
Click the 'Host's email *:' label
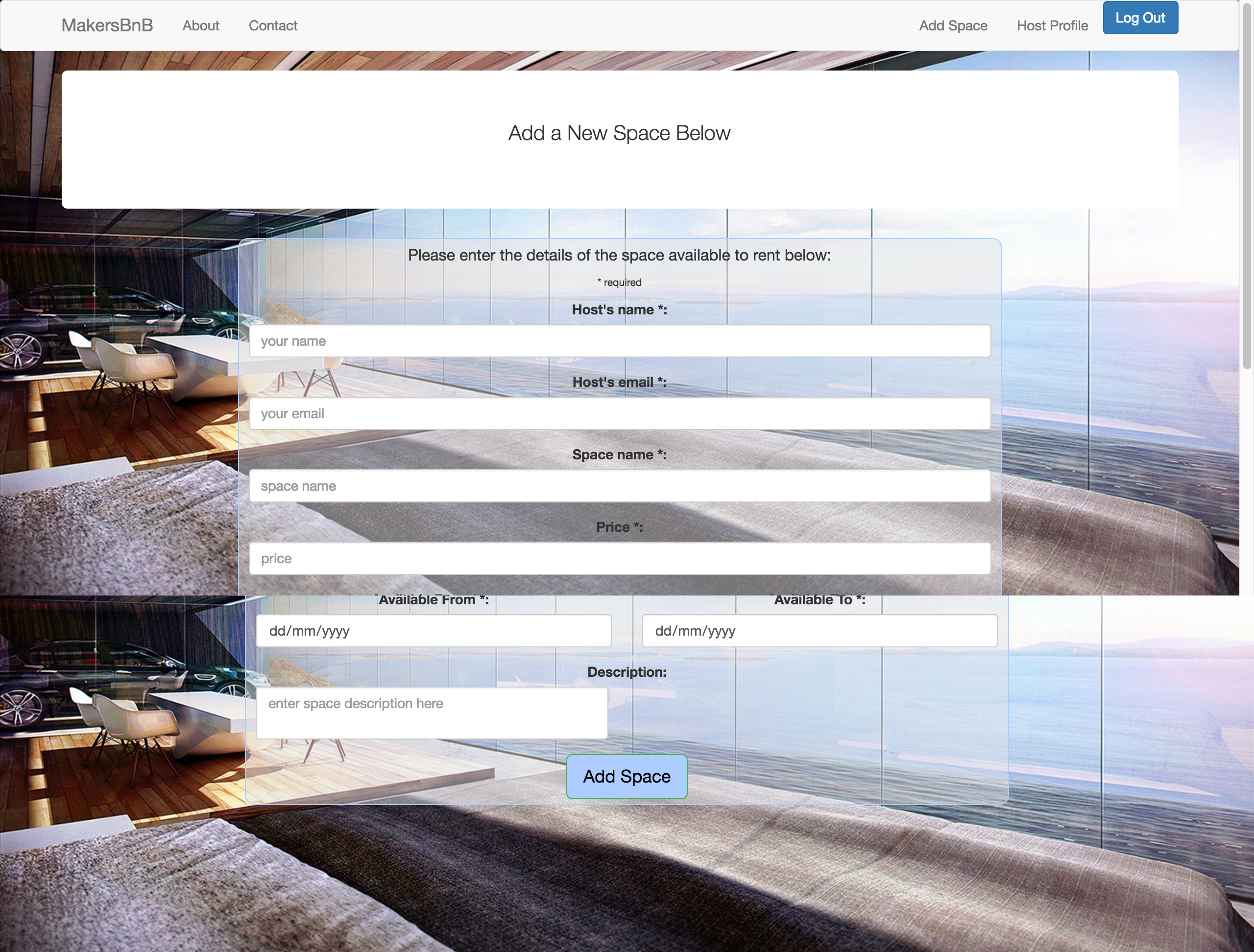coord(620,382)
